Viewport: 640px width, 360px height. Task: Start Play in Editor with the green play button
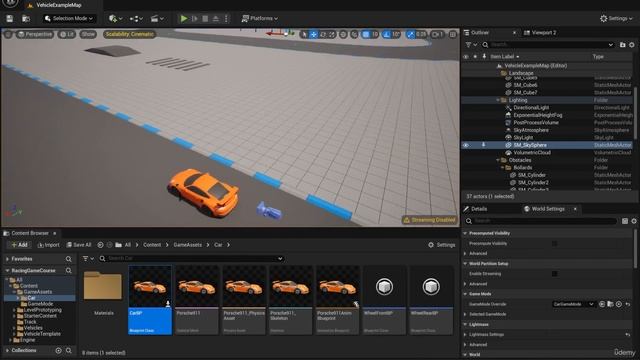pyautogui.click(x=184, y=18)
